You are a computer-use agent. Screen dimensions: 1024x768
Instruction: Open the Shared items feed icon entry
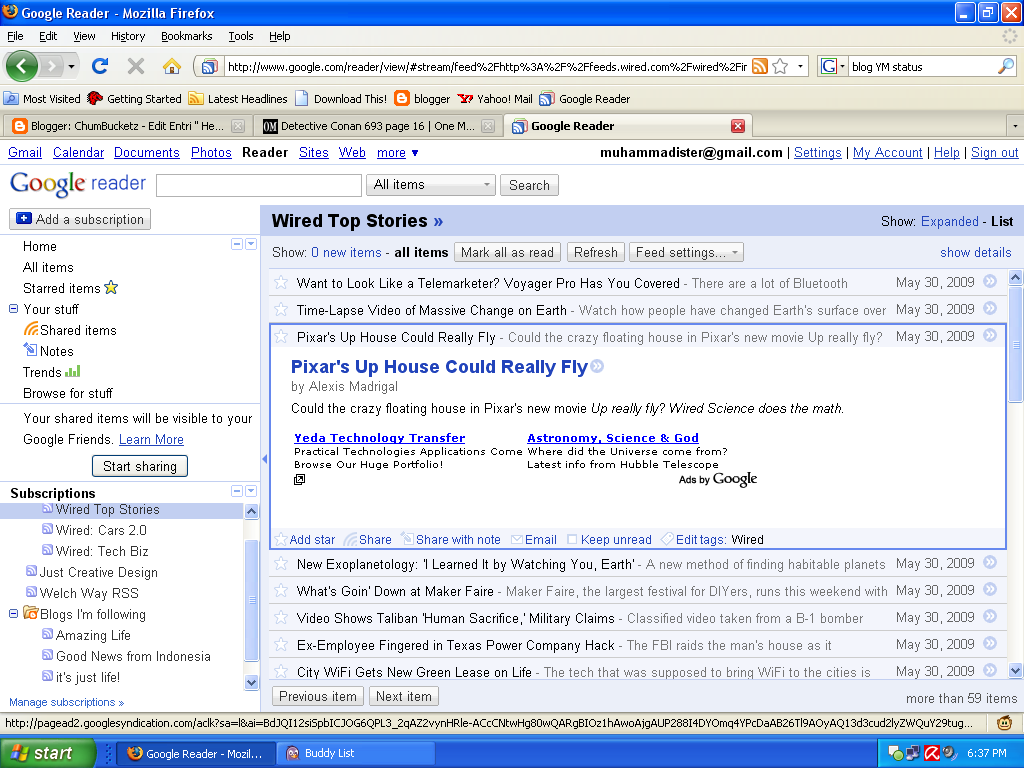point(71,330)
